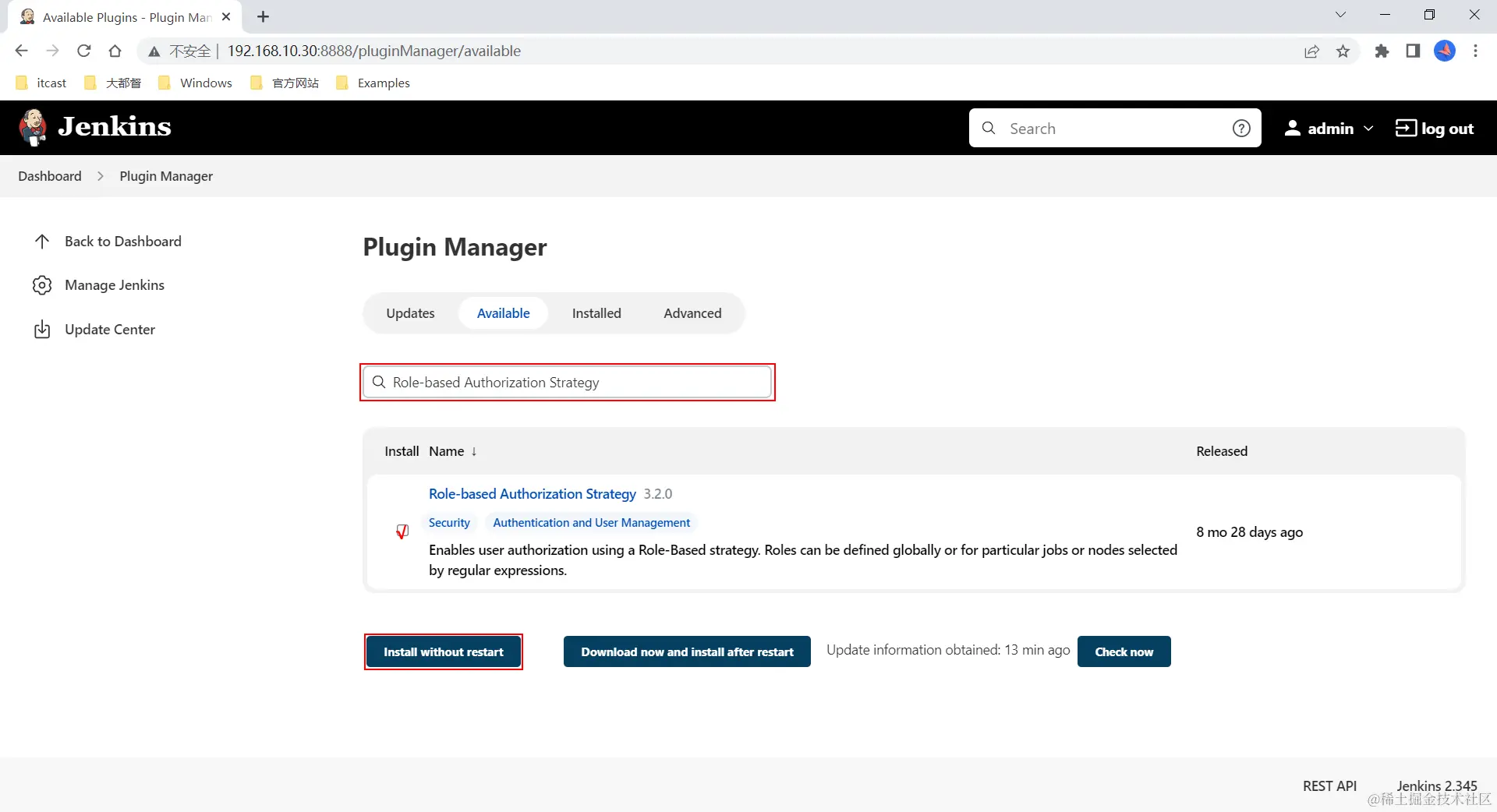
Task: Toggle Role-based Authorization Strategy install checkbox
Action: (402, 532)
